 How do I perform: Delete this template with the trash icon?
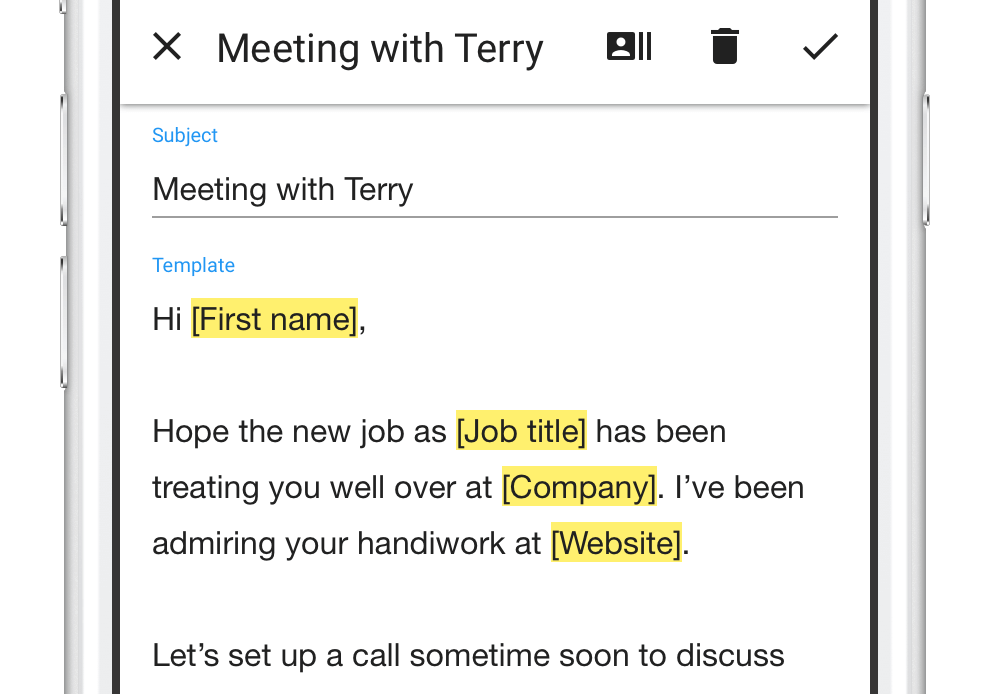click(724, 47)
